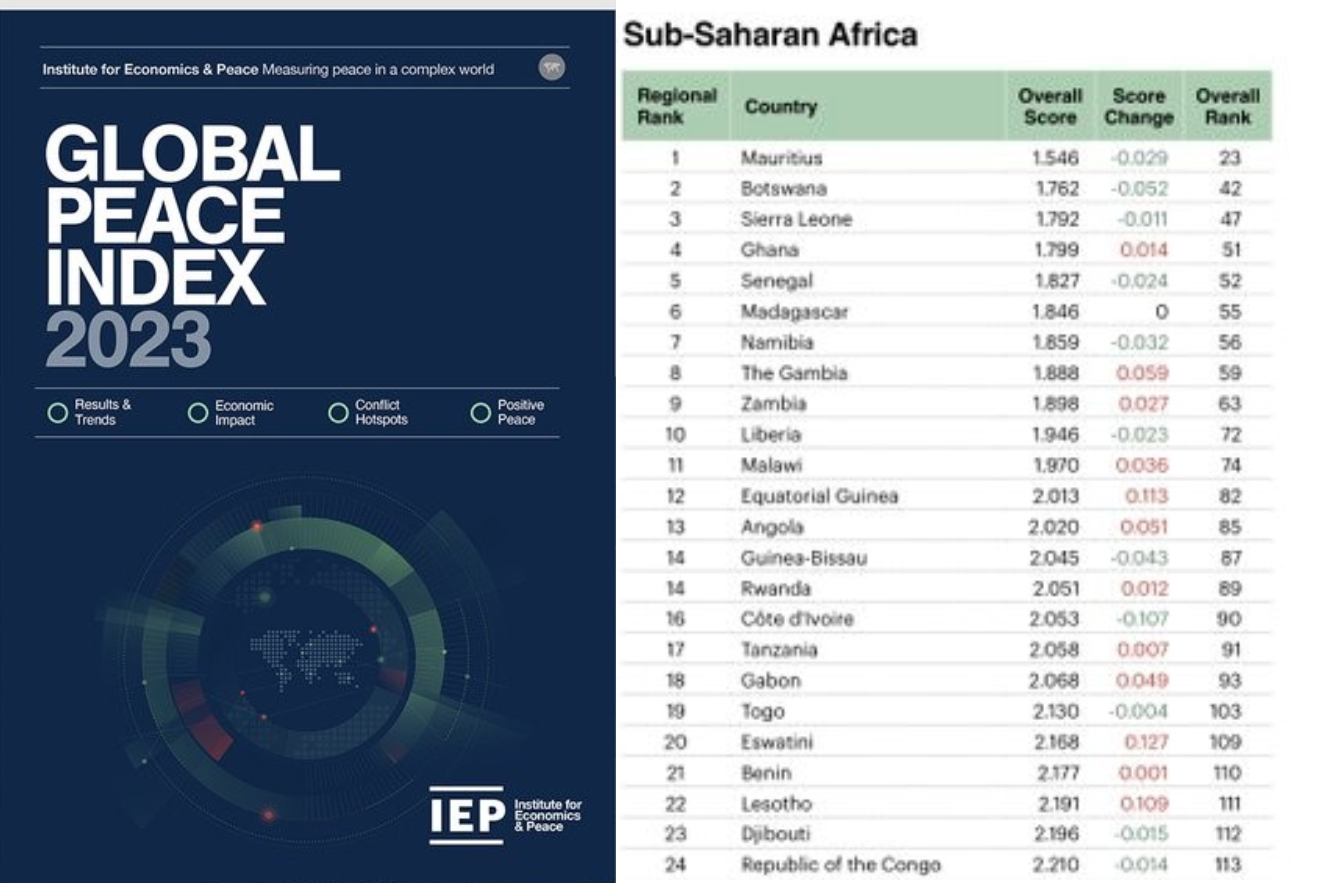Click Zambia in the country column
Viewport: 1327px width, 883px height.
pos(773,404)
